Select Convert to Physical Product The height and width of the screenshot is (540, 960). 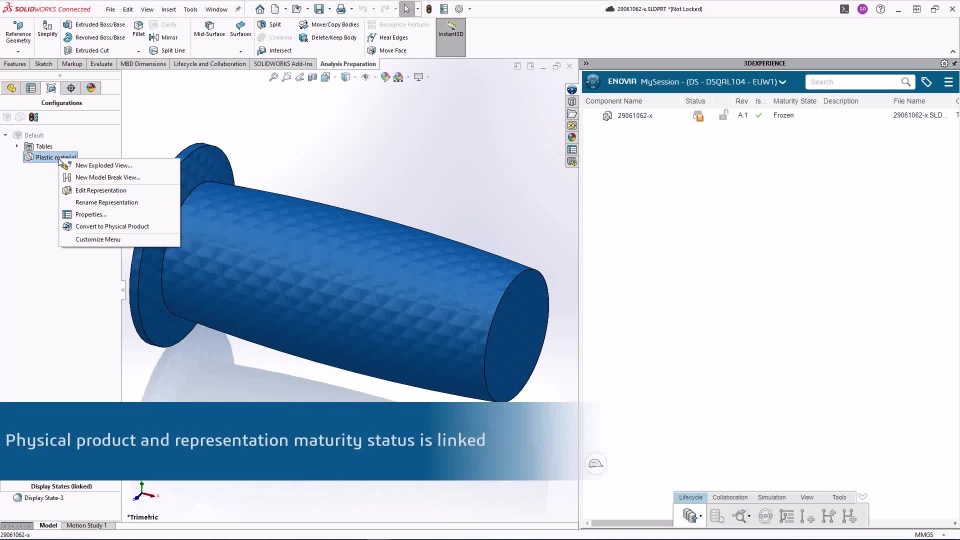pos(112,227)
